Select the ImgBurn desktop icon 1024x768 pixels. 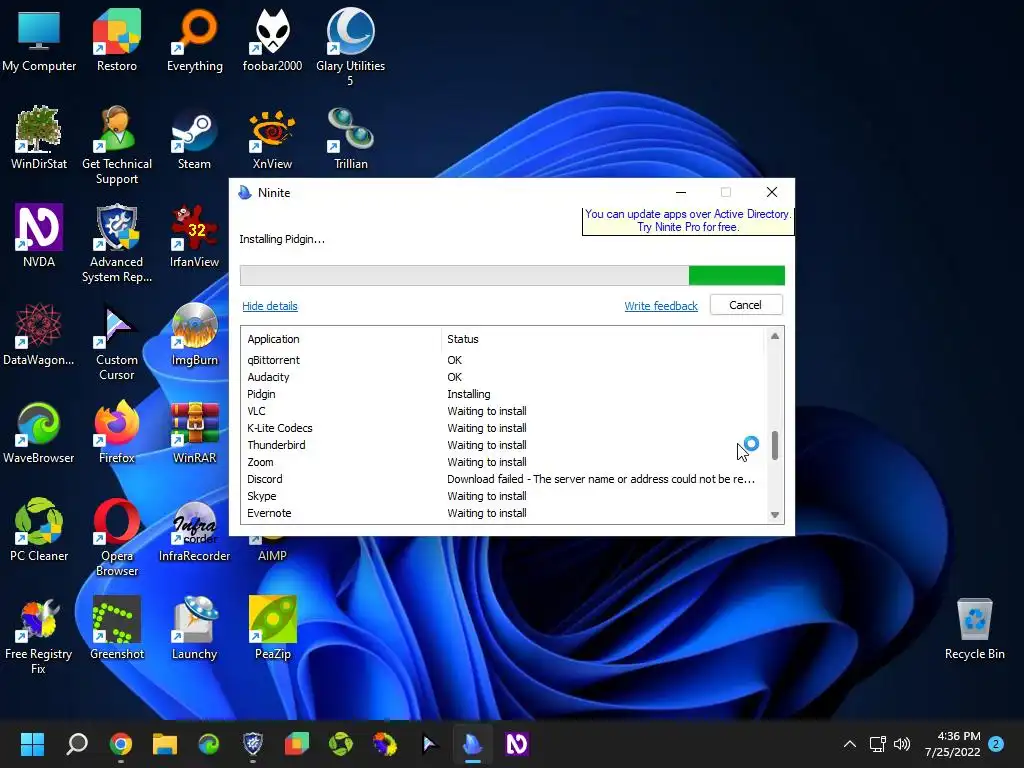(195, 334)
